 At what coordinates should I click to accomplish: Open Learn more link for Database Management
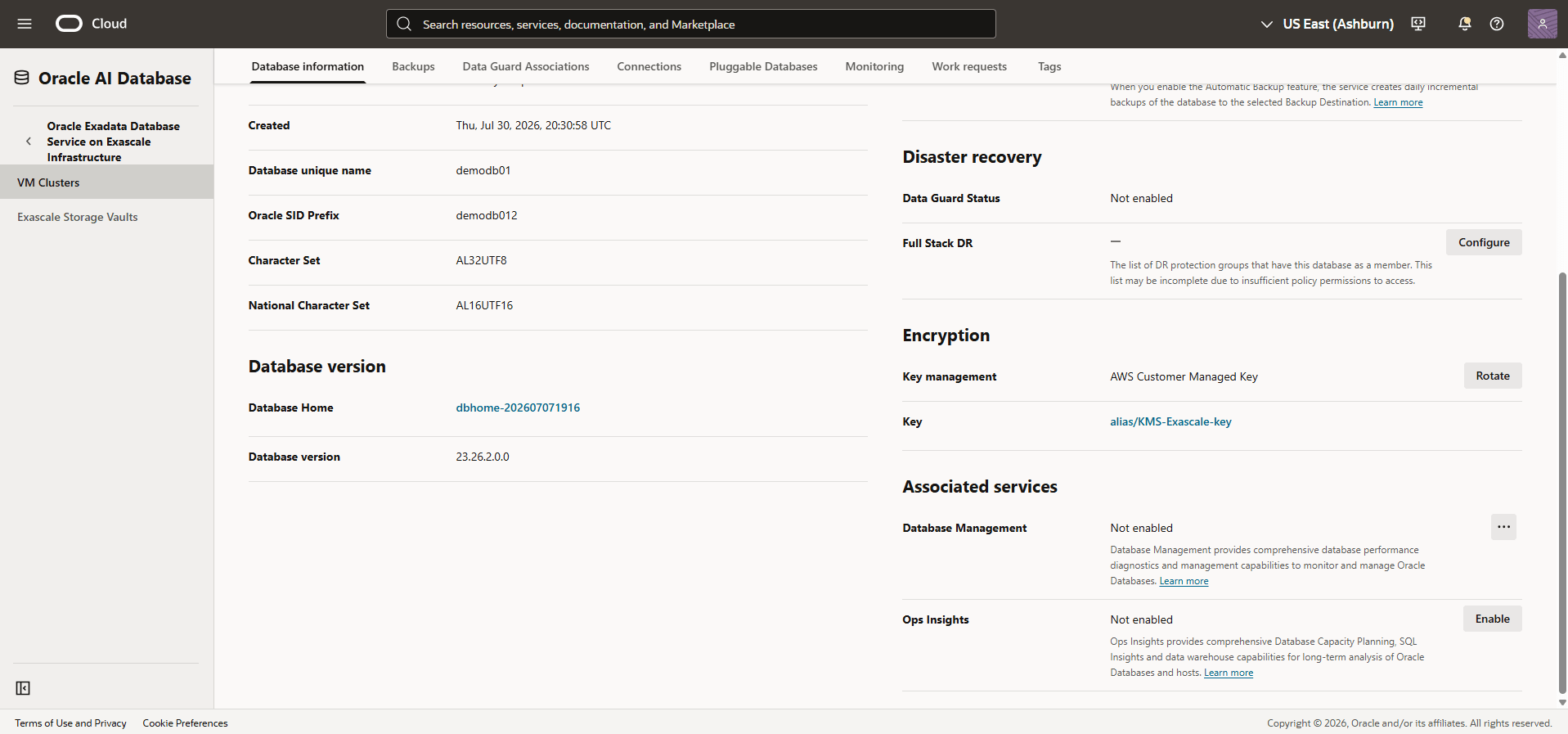1184,581
